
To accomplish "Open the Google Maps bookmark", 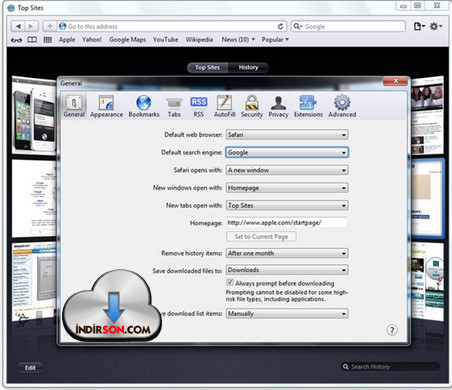I will click(127, 40).
